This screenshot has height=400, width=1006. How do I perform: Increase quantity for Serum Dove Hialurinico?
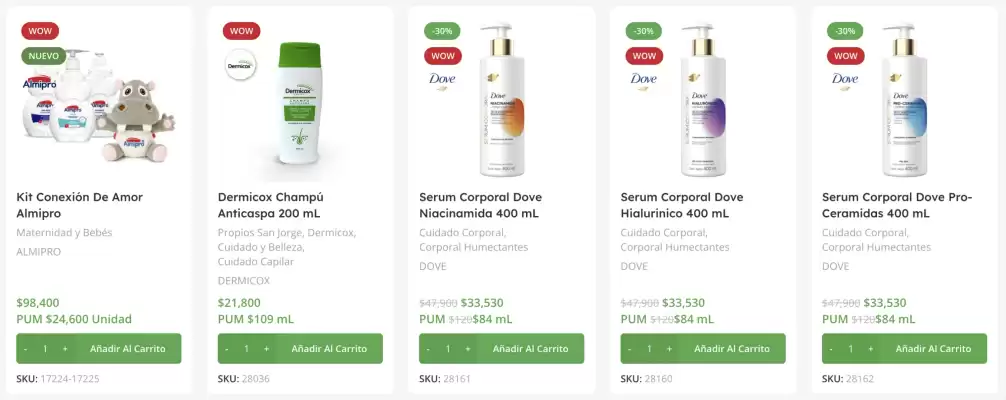pyautogui.click(x=669, y=349)
